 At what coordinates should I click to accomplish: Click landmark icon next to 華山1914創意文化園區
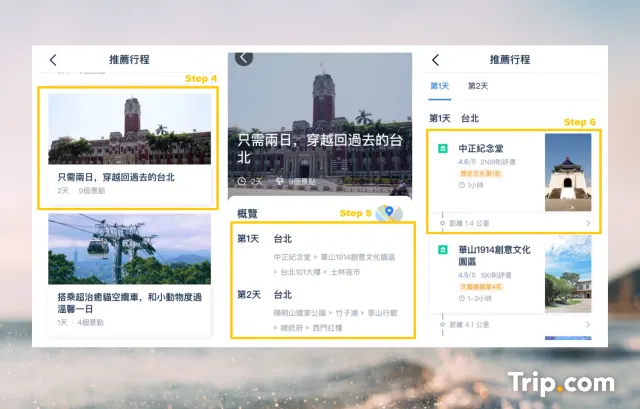(443, 249)
